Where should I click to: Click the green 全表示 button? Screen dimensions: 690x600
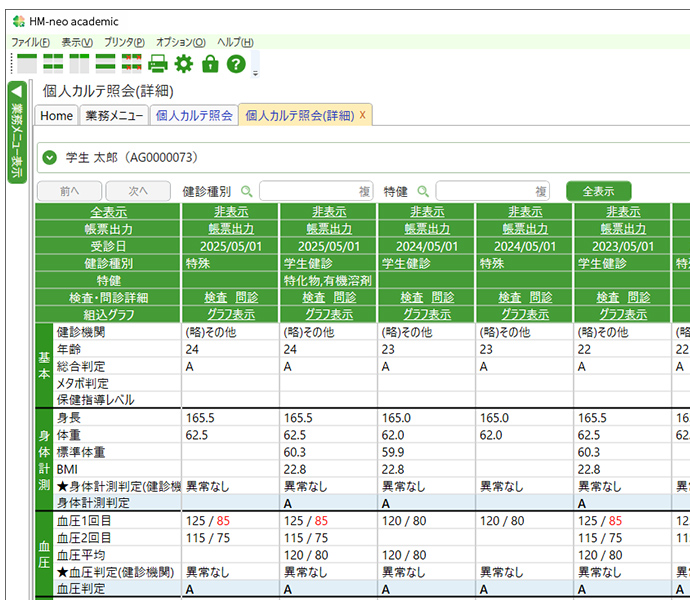(598, 191)
